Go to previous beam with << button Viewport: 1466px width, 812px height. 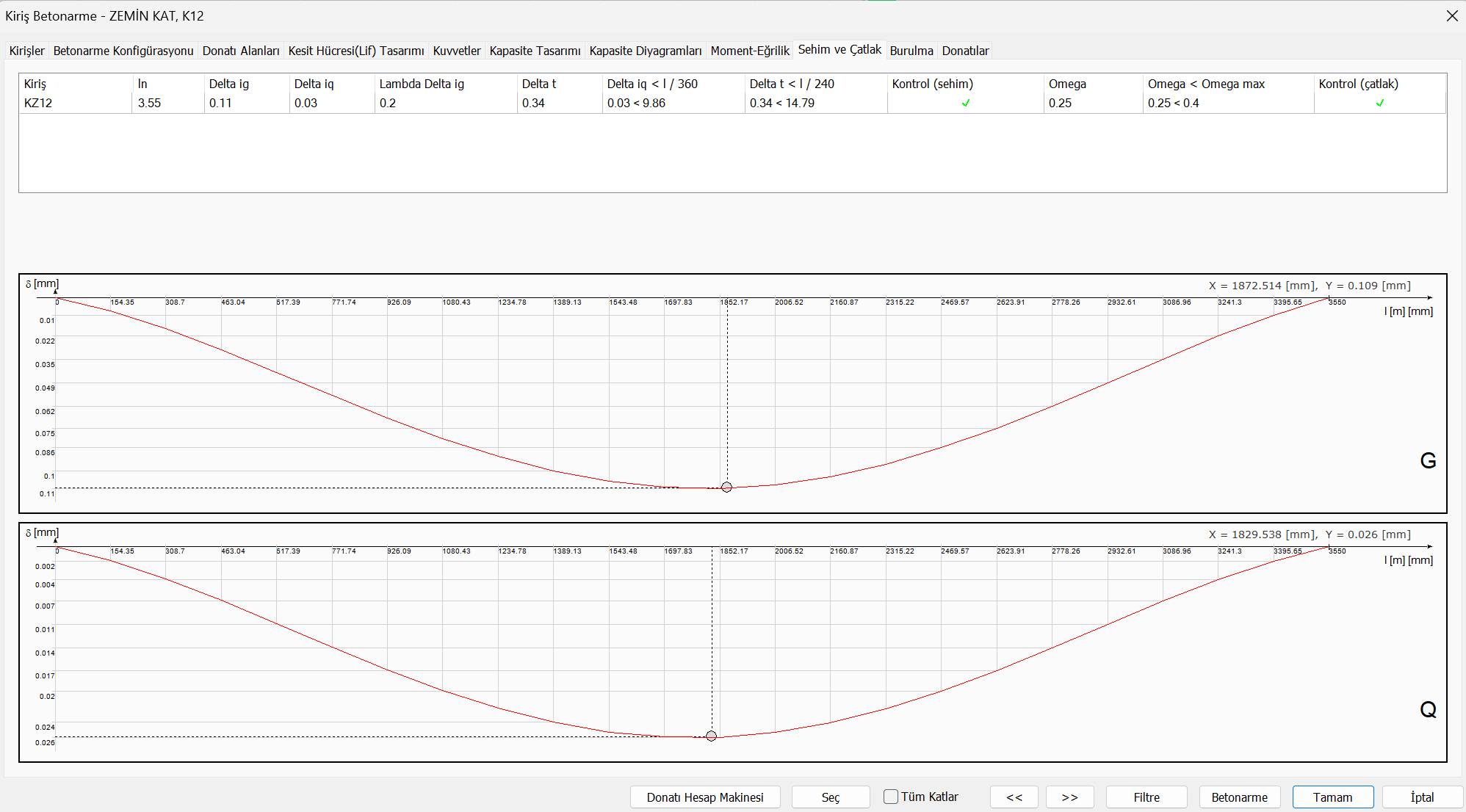[1014, 797]
